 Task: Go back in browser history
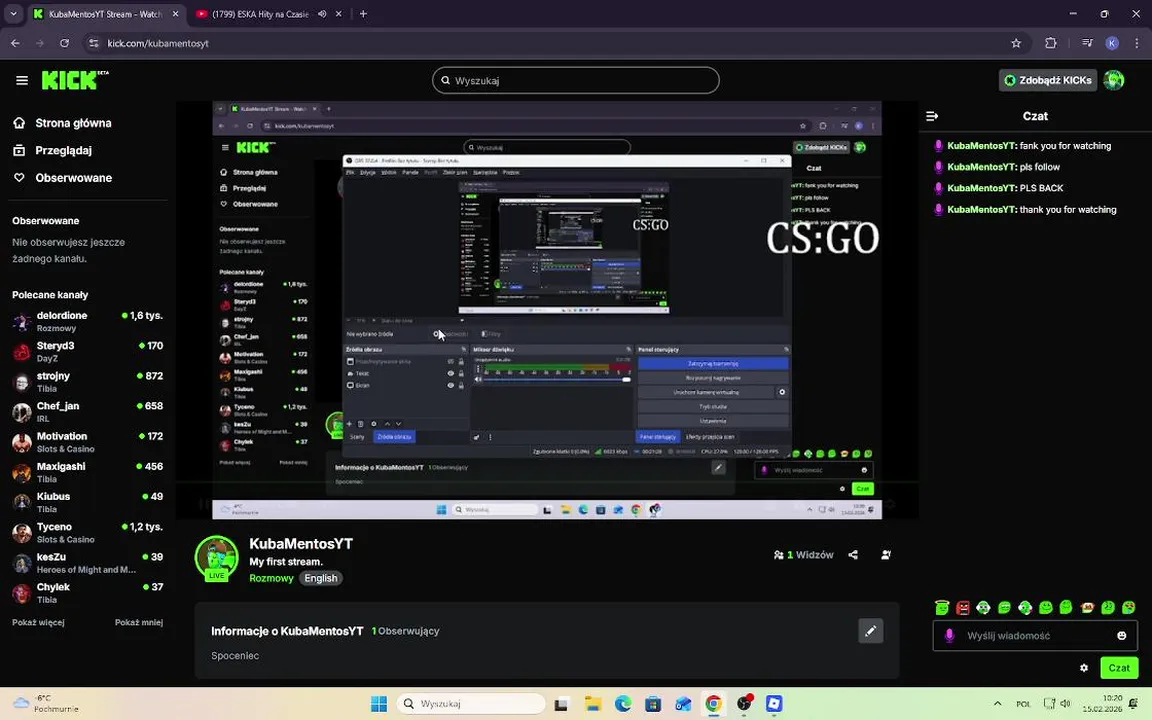pos(15,43)
